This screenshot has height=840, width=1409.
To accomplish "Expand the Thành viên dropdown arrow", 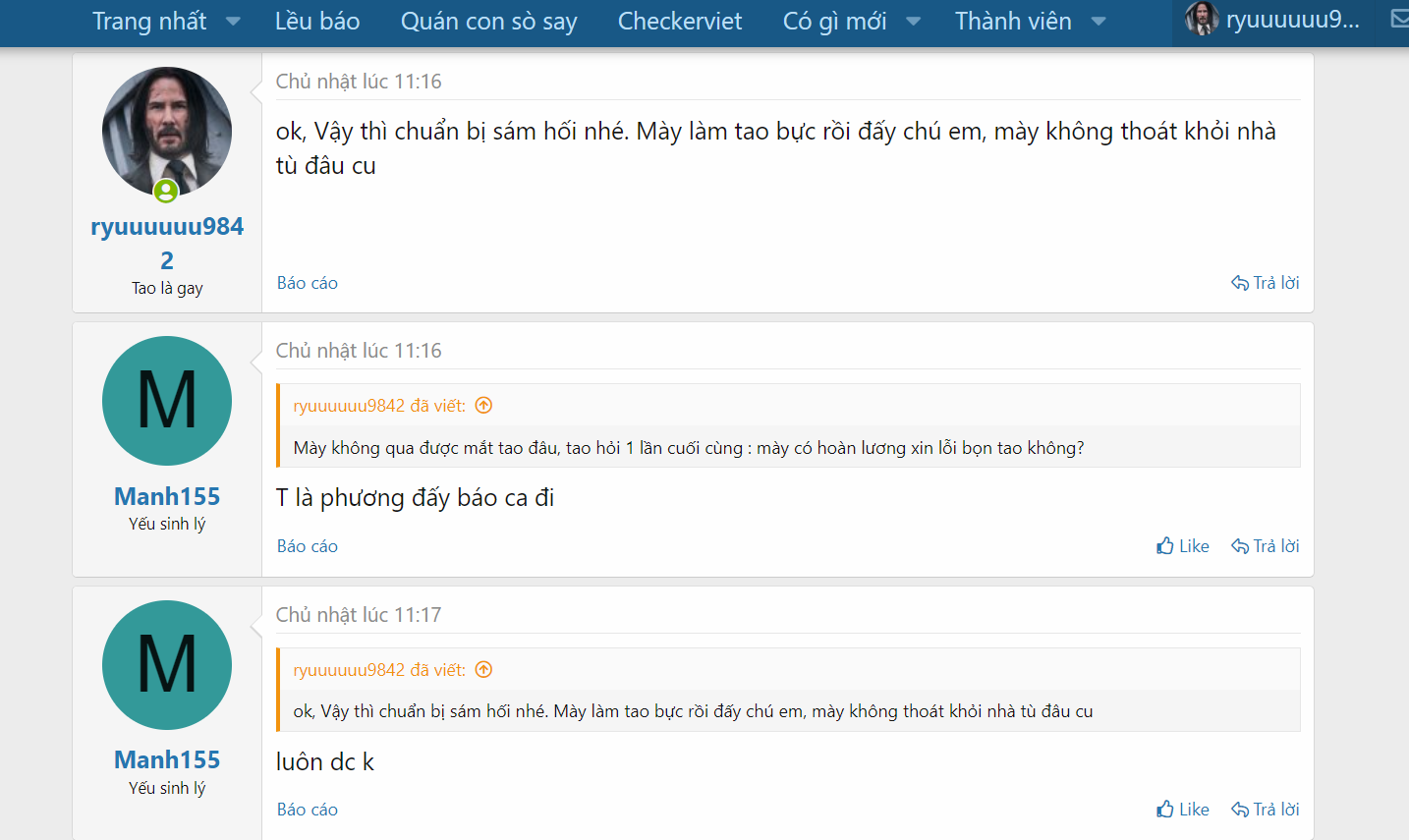I will coord(1099,22).
